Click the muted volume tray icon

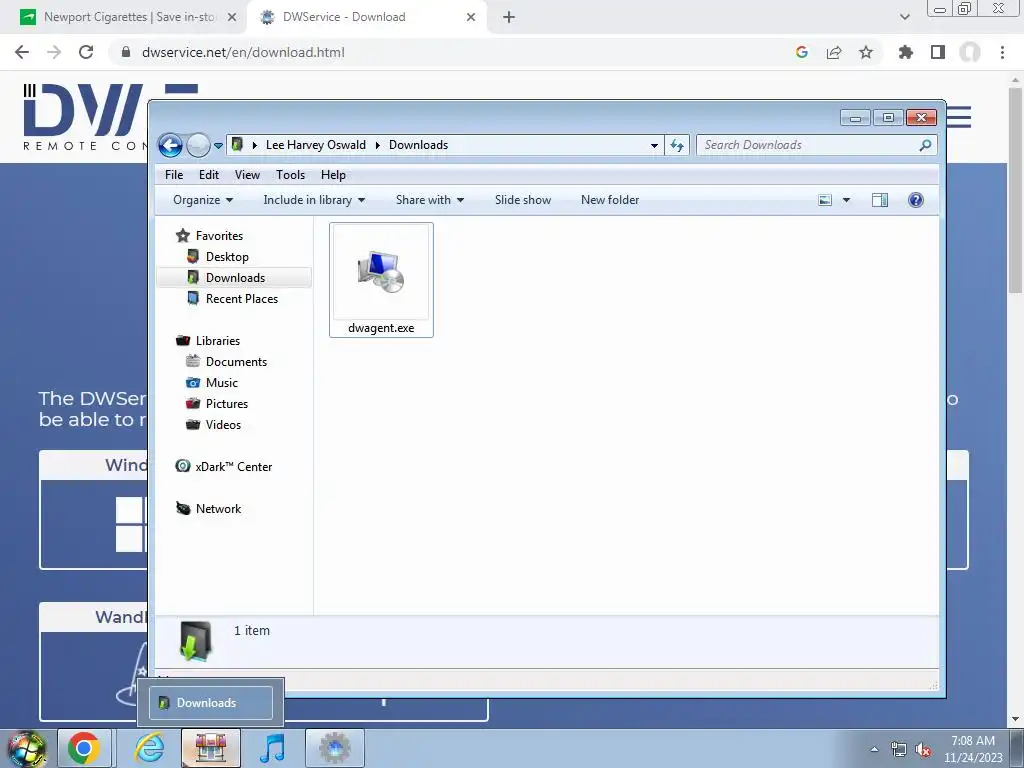click(x=923, y=750)
